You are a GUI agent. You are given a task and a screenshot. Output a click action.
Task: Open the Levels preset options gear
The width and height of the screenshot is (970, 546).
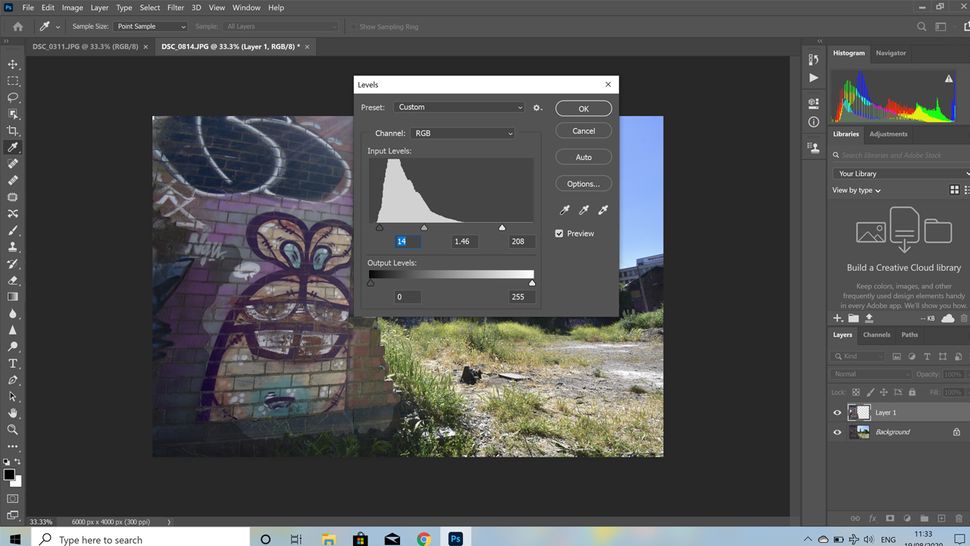538,108
